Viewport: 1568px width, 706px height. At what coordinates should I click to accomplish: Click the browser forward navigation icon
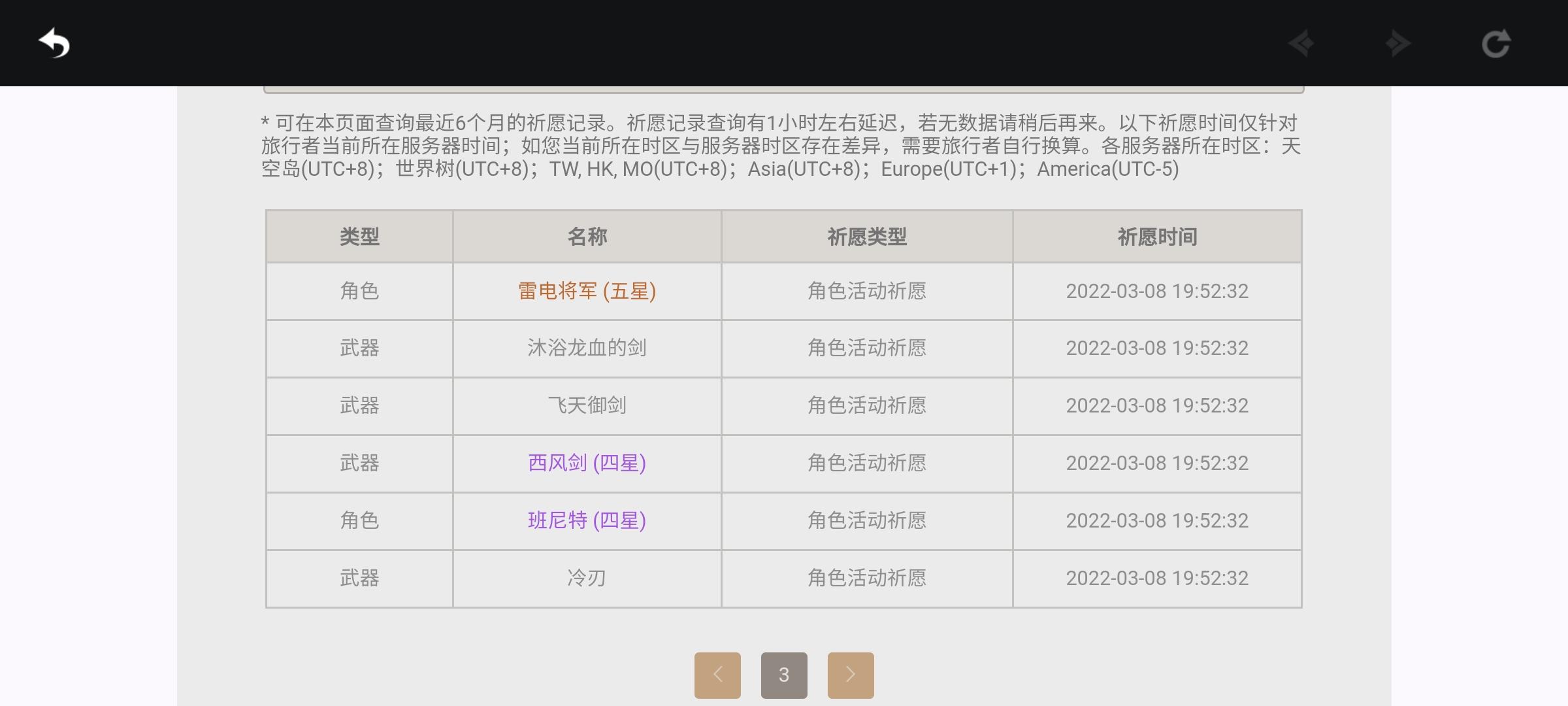[1398, 44]
